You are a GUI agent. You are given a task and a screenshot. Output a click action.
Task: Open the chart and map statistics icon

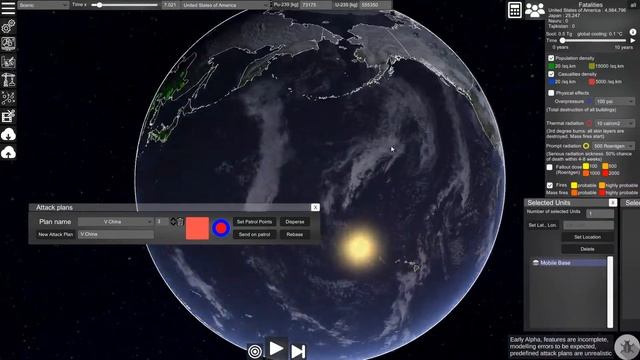coord(8,62)
